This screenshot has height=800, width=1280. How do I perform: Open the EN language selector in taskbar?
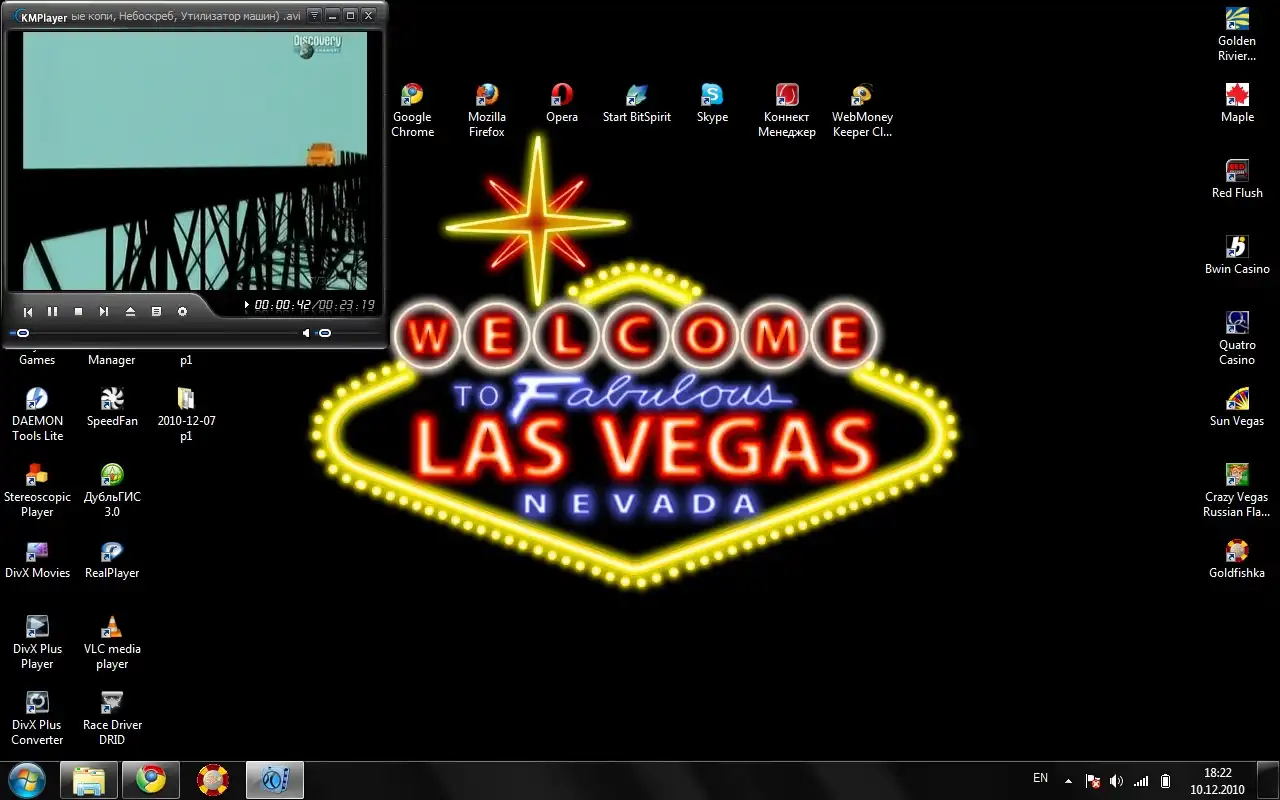1040,778
